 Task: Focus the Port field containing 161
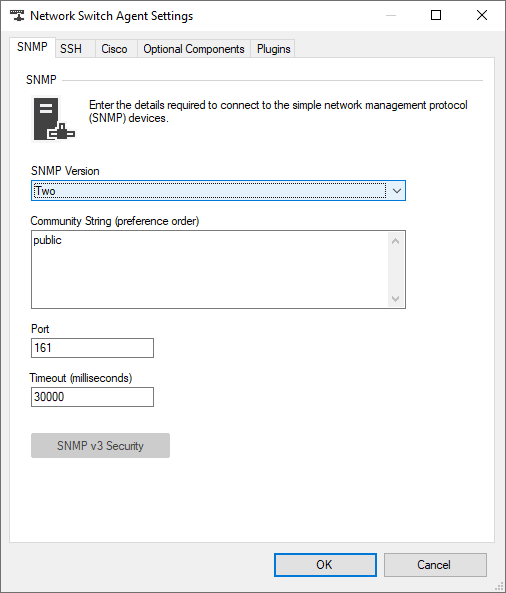92,348
